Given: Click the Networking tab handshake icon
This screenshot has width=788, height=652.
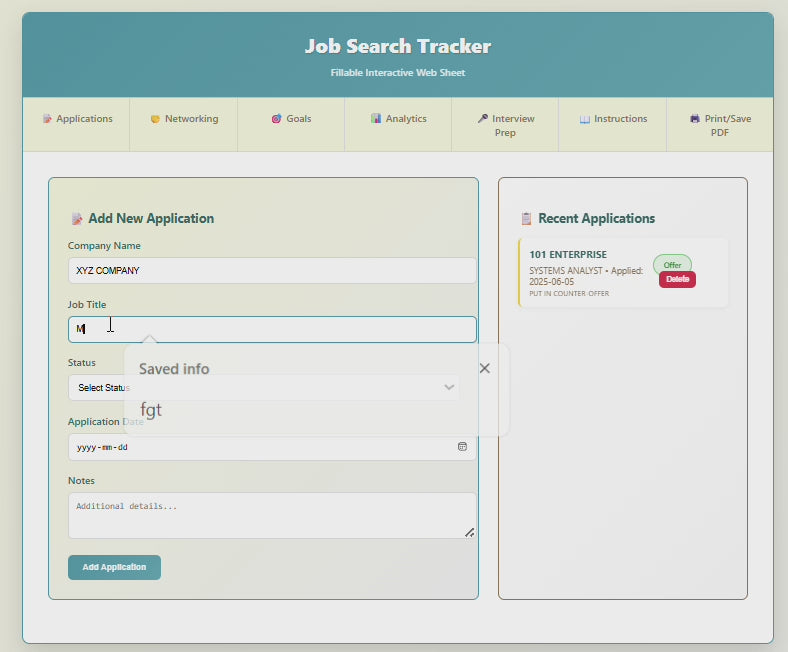Looking at the screenshot, I should point(155,119).
